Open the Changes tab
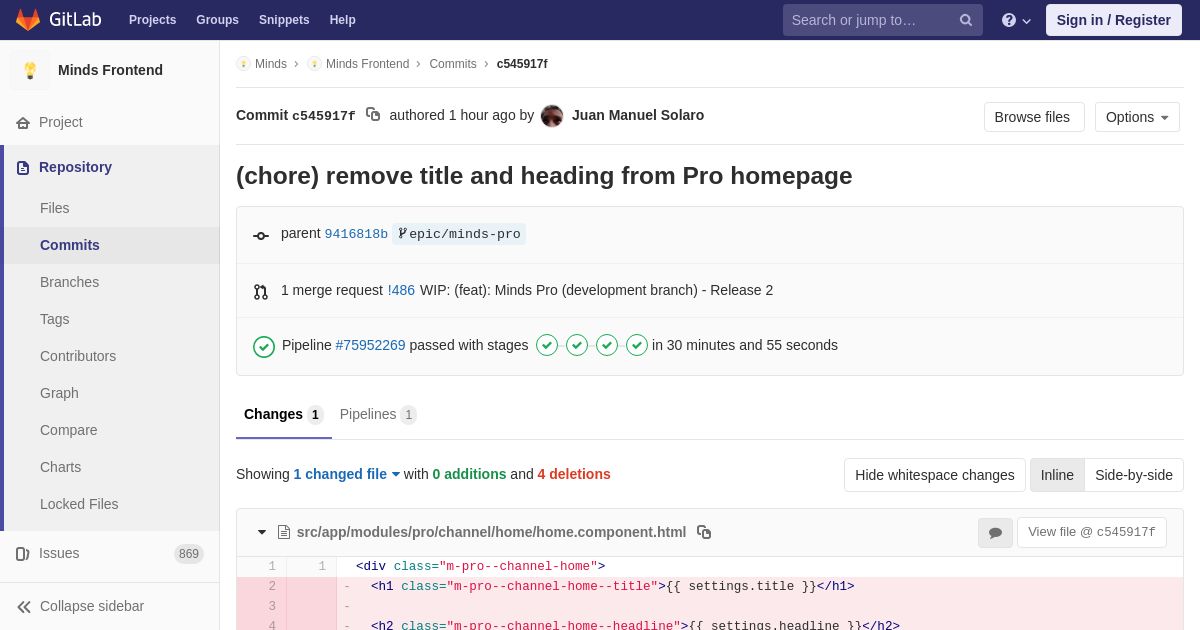Screen dimensions: 1200x630 click(x=284, y=414)
